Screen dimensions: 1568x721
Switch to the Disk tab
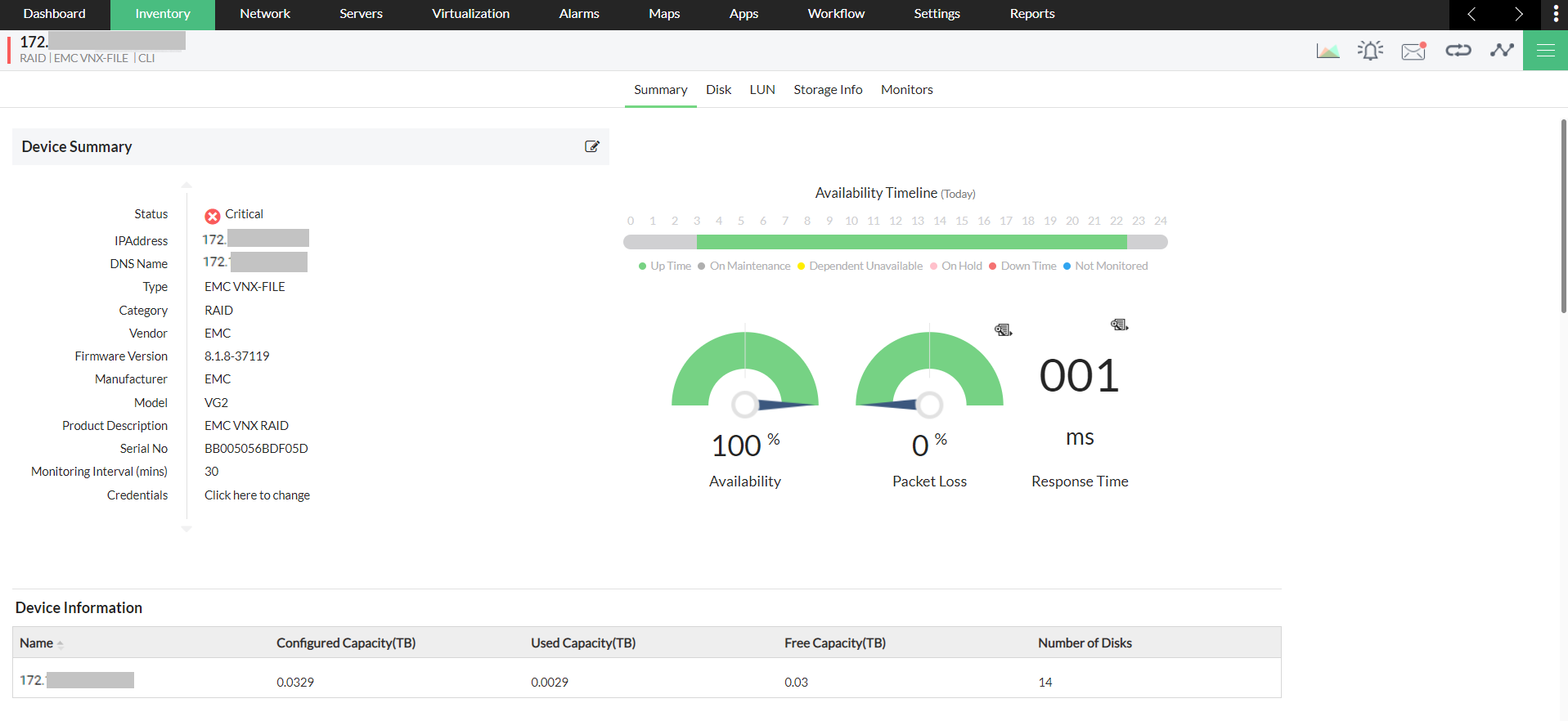(718, 90)
